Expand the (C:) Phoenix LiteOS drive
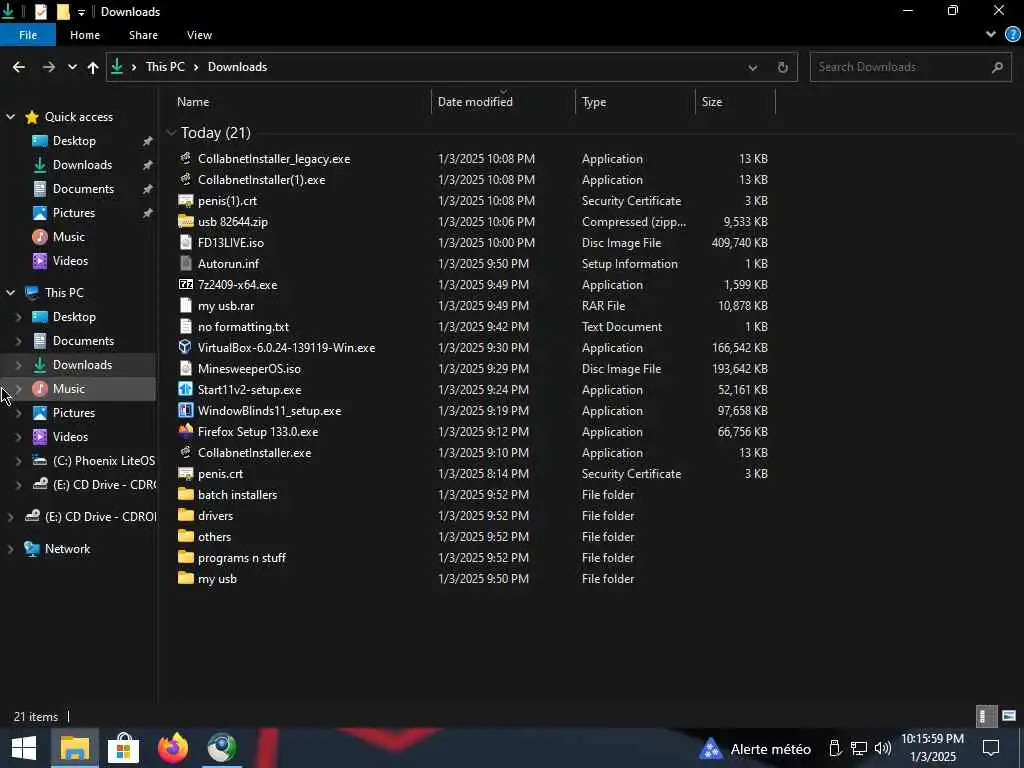Viewport: 1024px width, 768px height. point(18,461)
